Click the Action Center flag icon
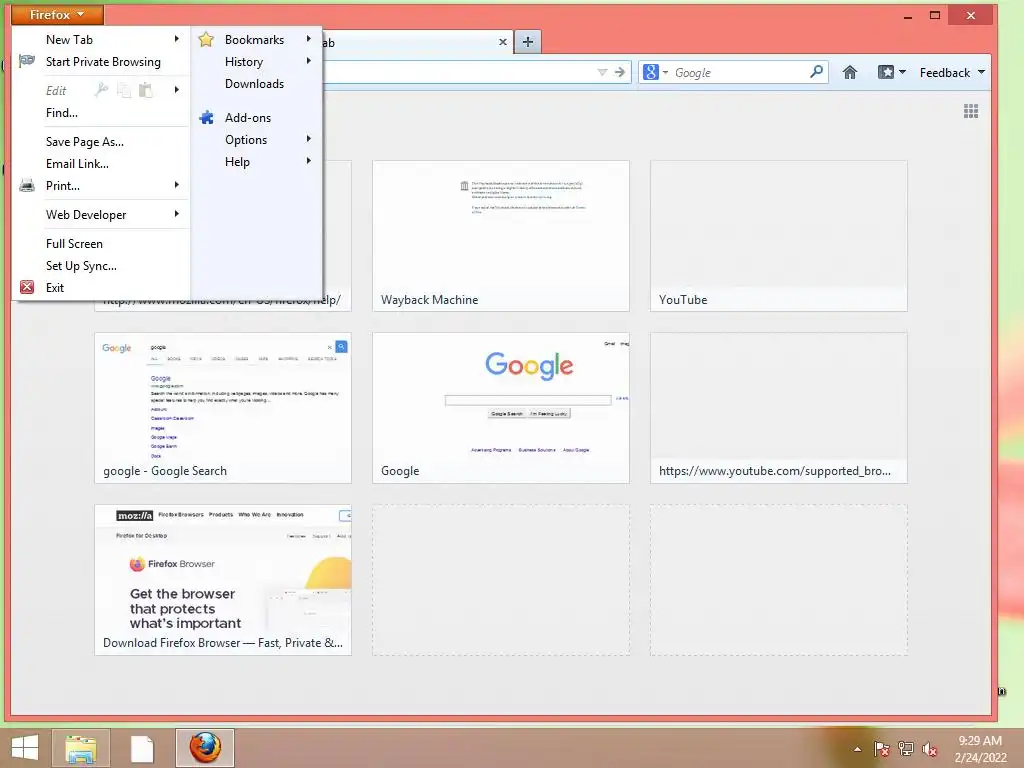This screenshot has height=768, width=1024. (x=882, y=749)
